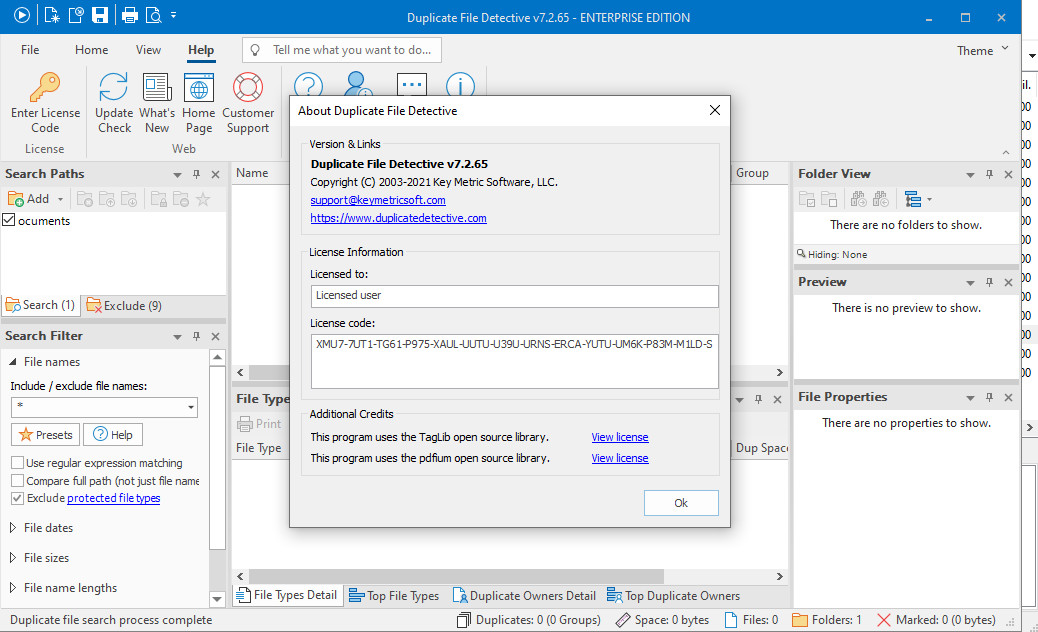Pin the Search Filter panel
1038x632 pixels.
click(x=196, y=336)
